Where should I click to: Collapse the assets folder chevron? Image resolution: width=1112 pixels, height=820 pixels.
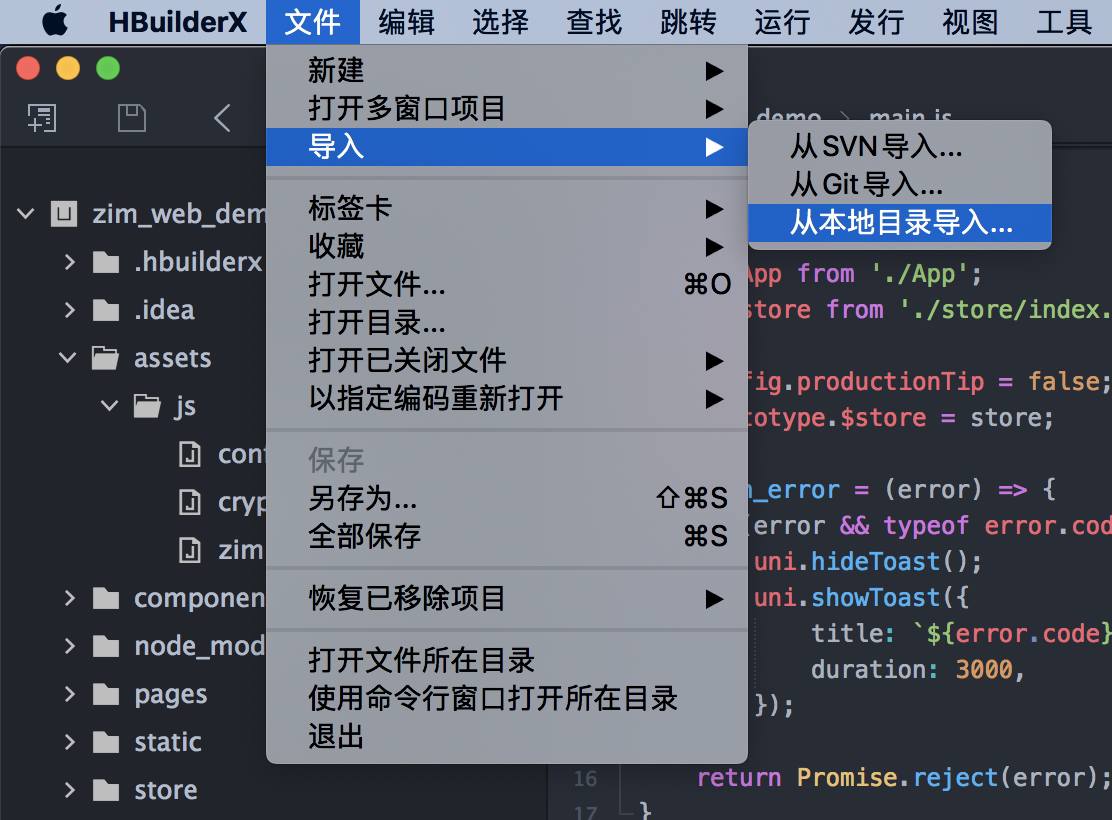pyautogui.click(x=68, y=358)
